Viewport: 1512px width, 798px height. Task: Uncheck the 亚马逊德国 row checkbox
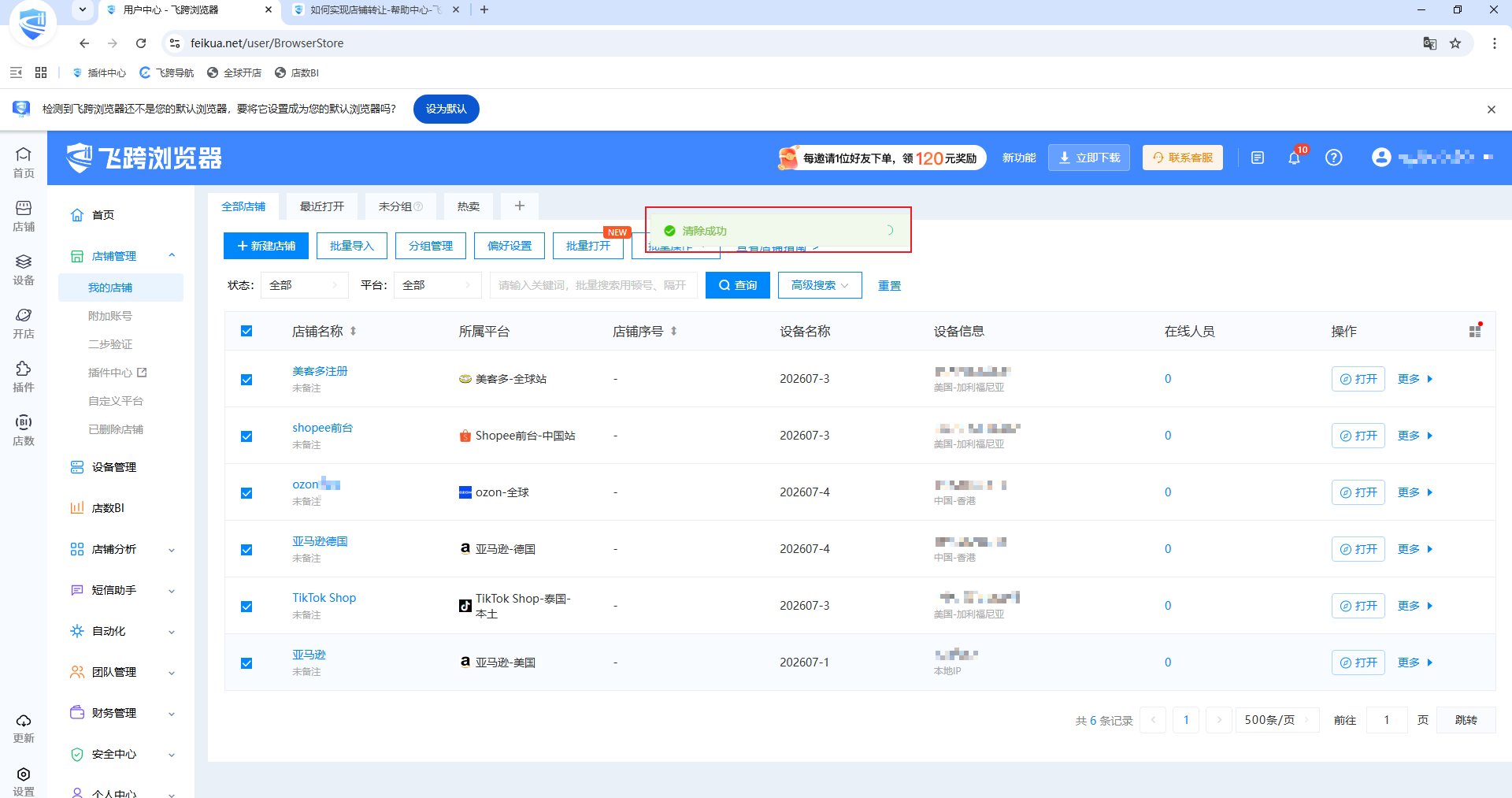point(246,549)
